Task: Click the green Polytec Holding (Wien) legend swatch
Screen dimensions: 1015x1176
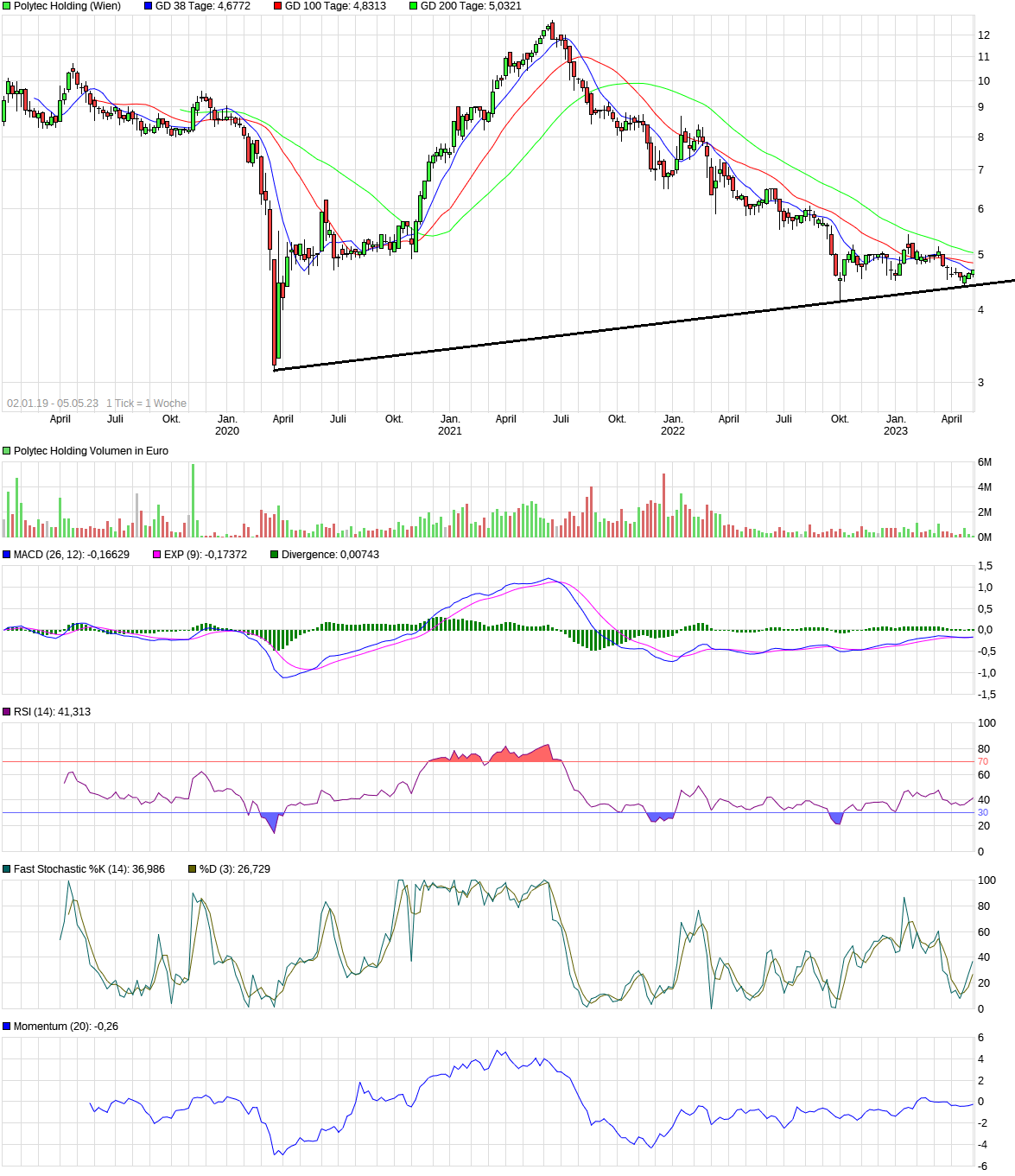Action: click(7, 6)
